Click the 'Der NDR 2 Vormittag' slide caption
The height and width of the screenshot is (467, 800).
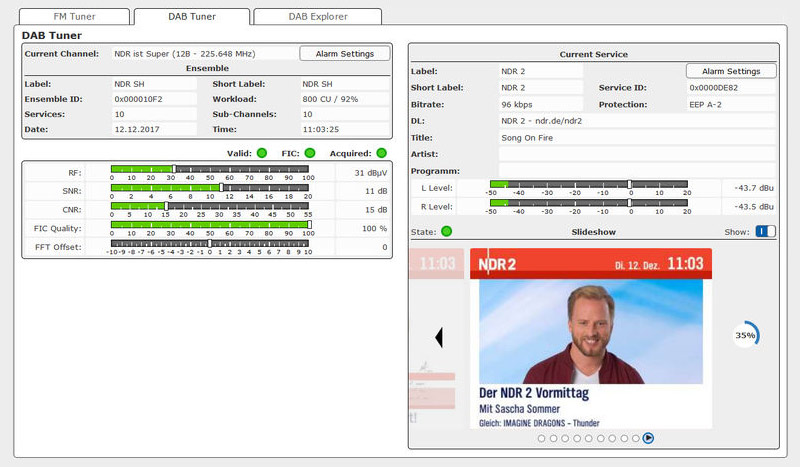534,393
